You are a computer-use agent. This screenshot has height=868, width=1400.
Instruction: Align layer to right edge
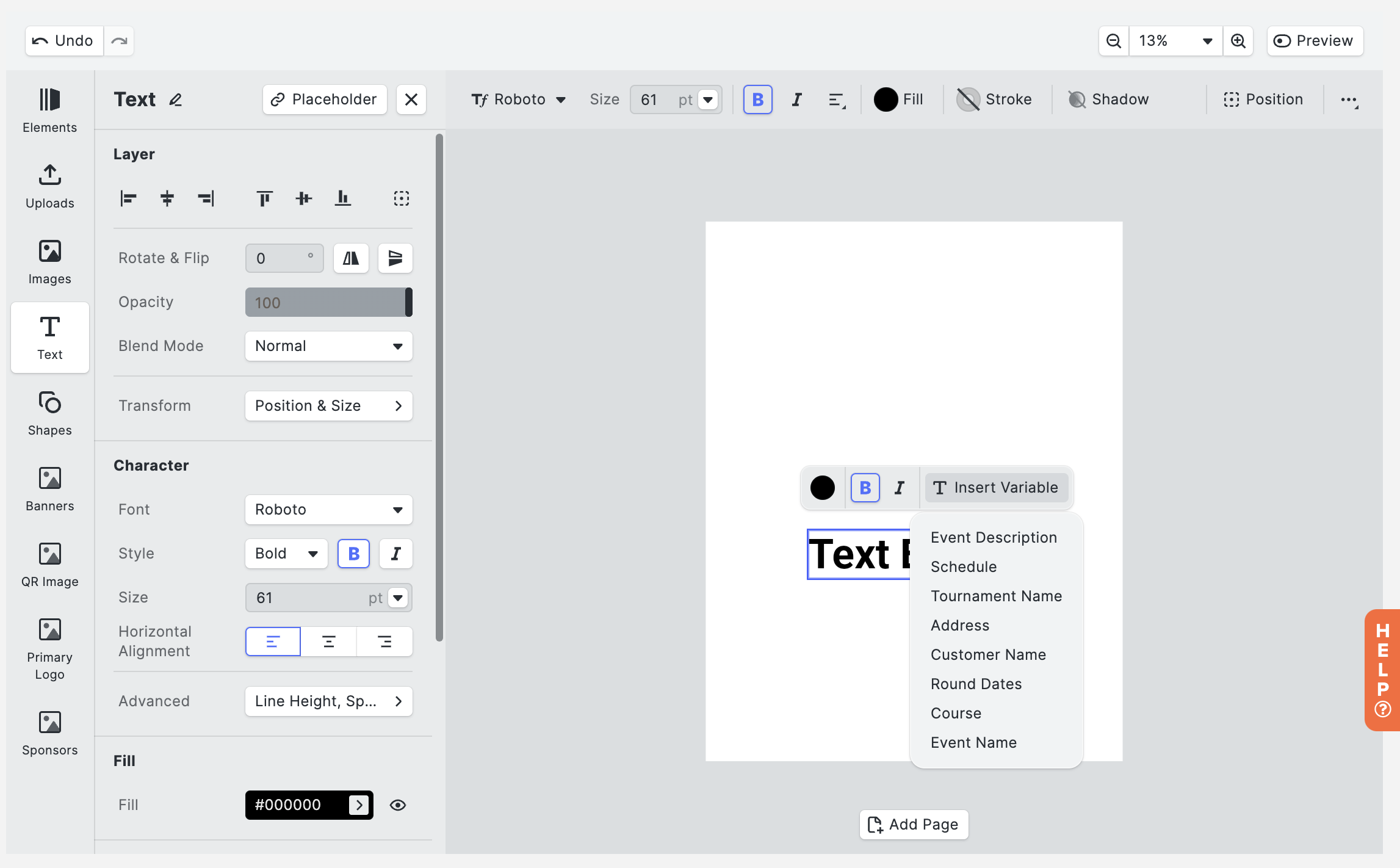206,198
